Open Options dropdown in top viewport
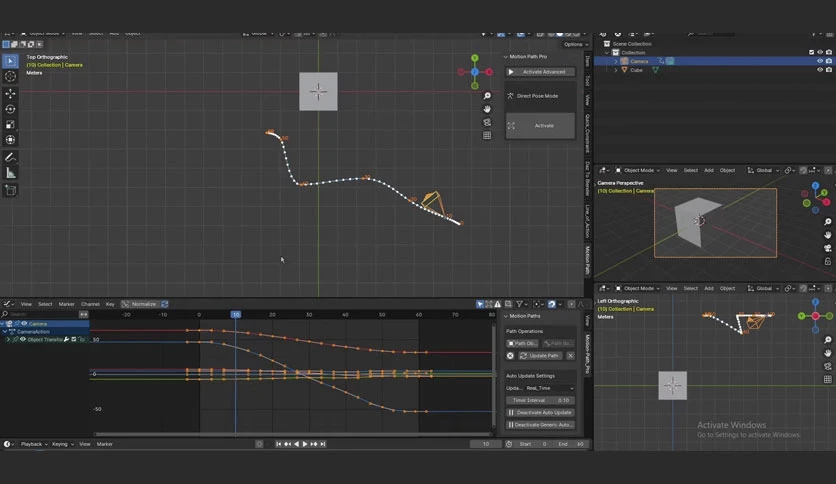 (575, 44)
